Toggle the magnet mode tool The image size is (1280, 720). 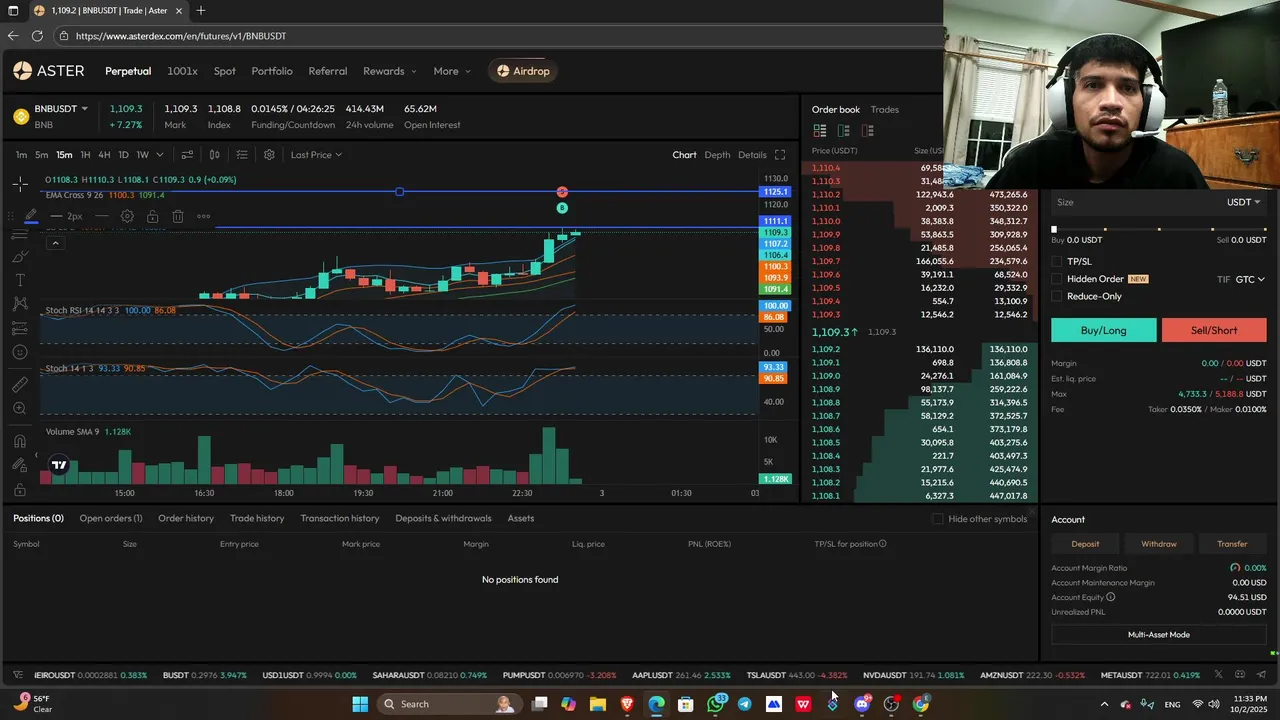pyautogui.click(x=20, y=441)
